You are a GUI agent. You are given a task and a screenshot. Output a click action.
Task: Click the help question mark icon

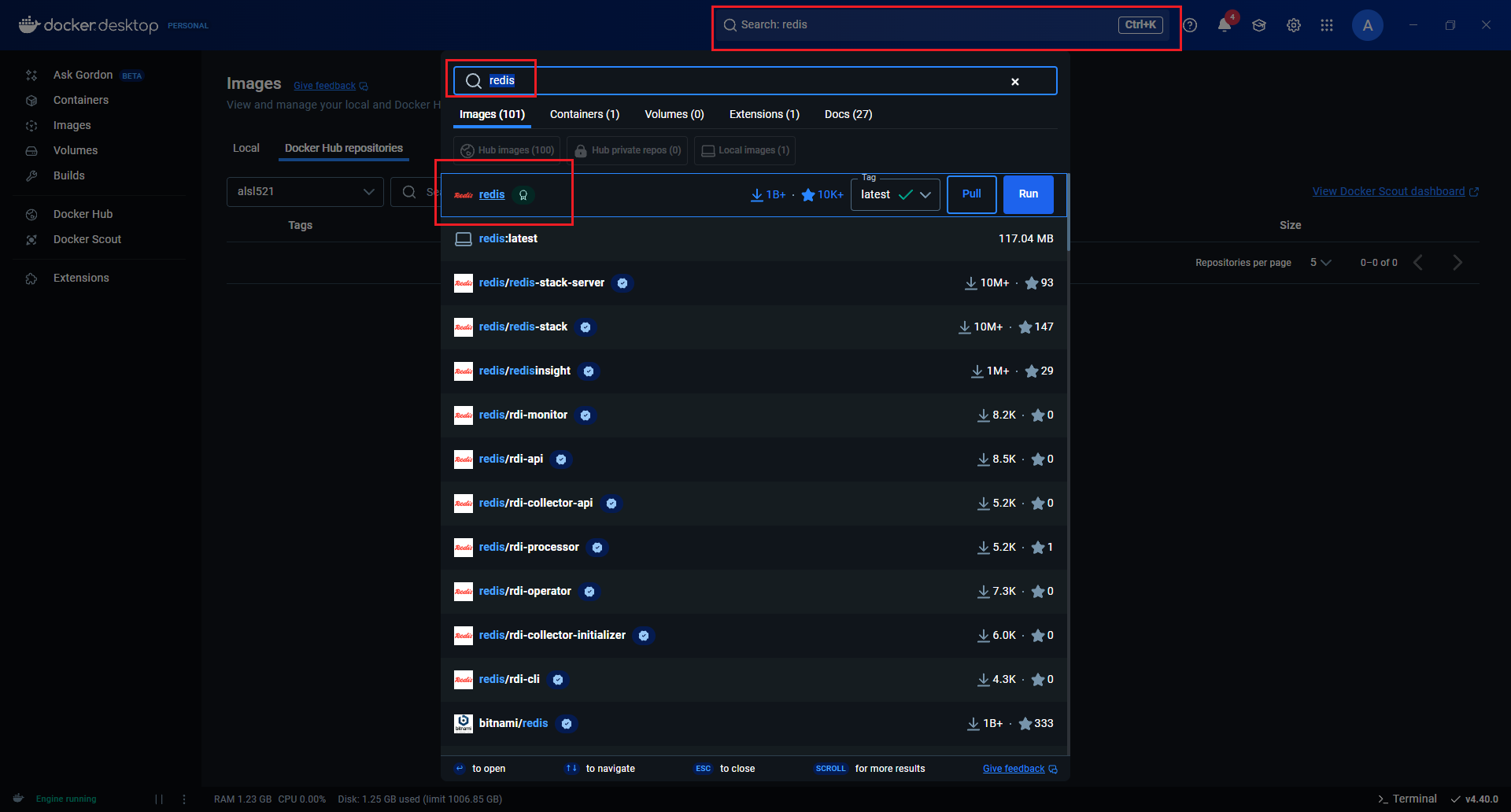click(1190, 25)
